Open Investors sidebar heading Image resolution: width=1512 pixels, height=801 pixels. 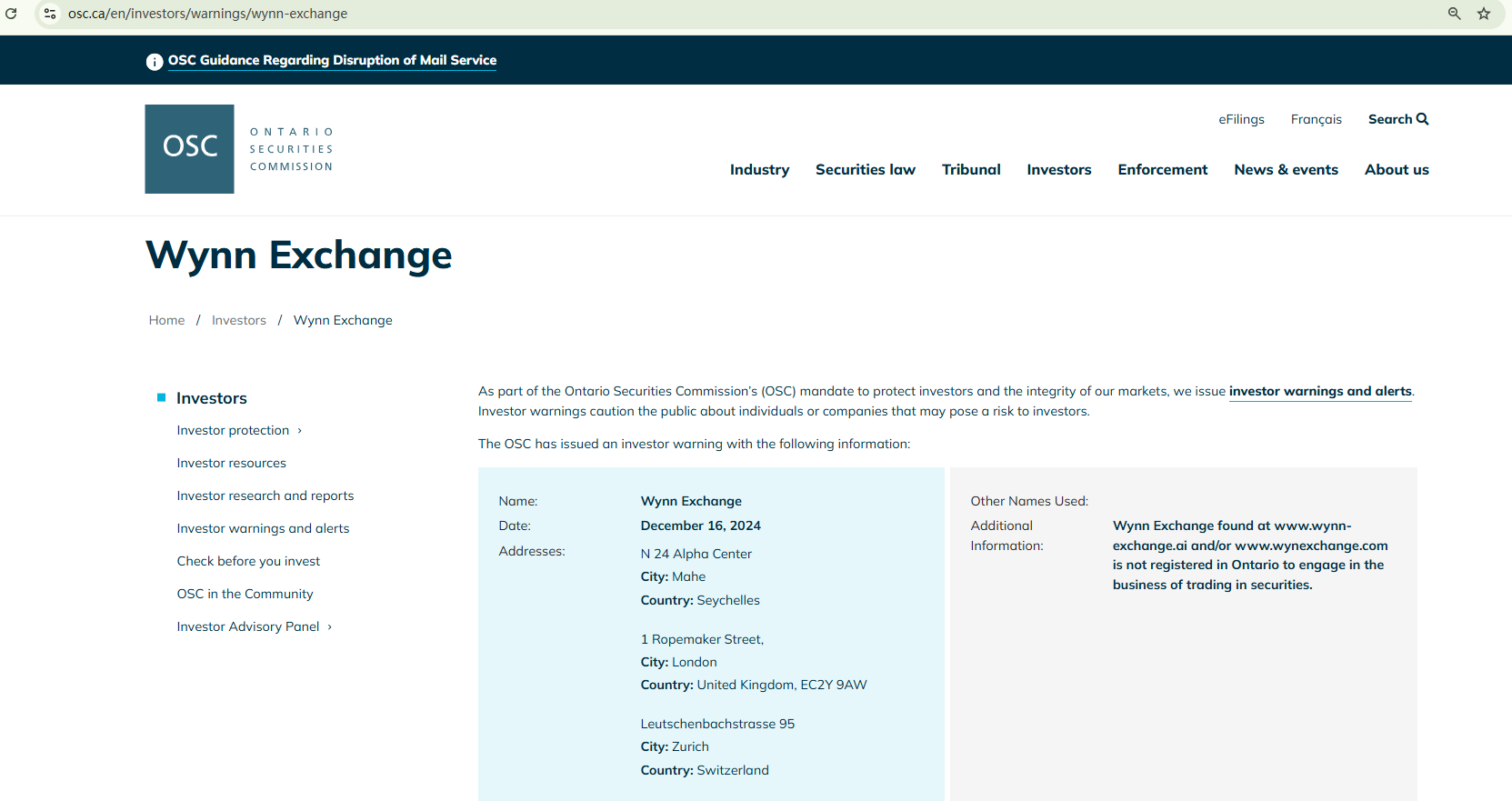pos(211,398)
